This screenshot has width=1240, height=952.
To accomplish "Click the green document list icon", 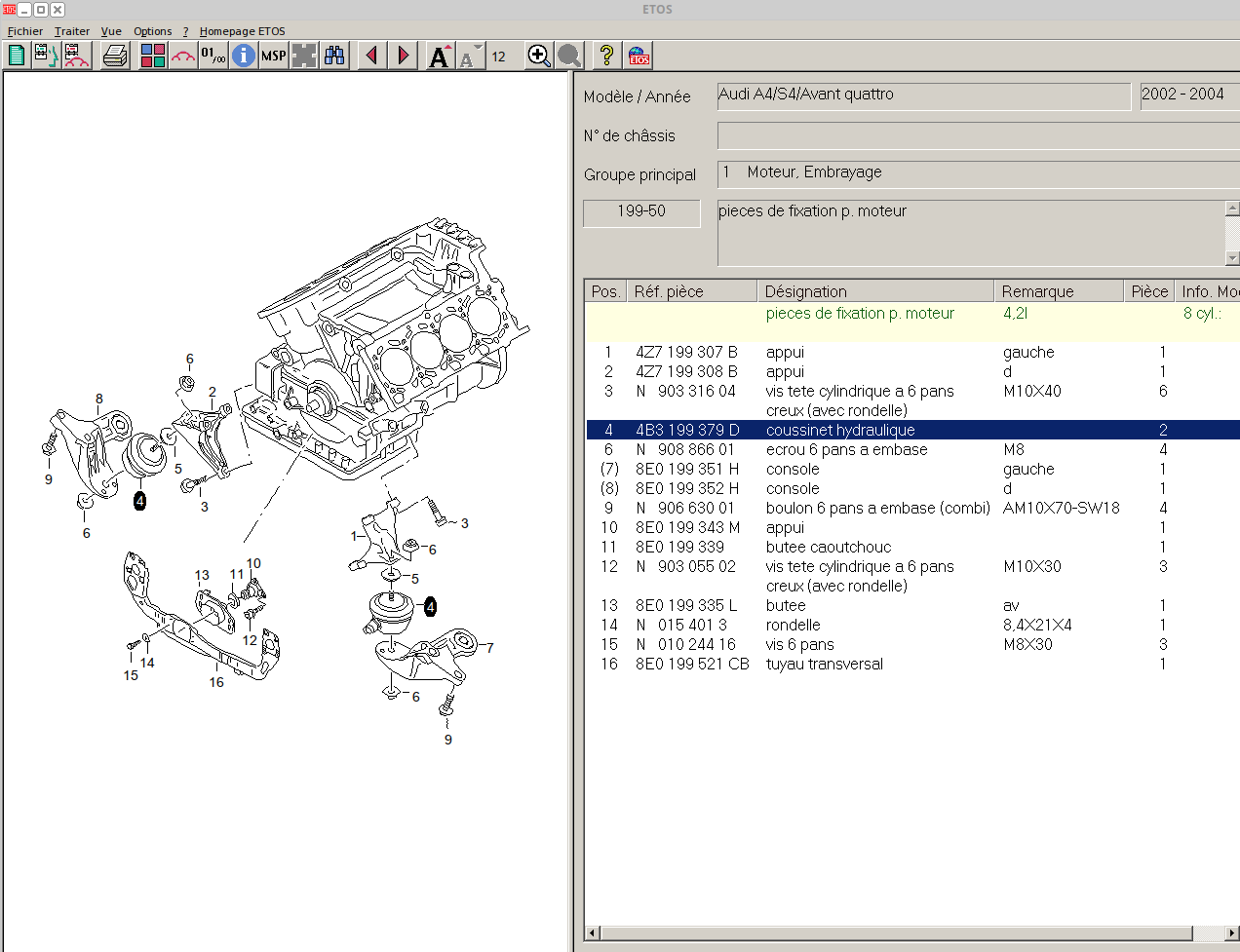I will coord(17,56).
